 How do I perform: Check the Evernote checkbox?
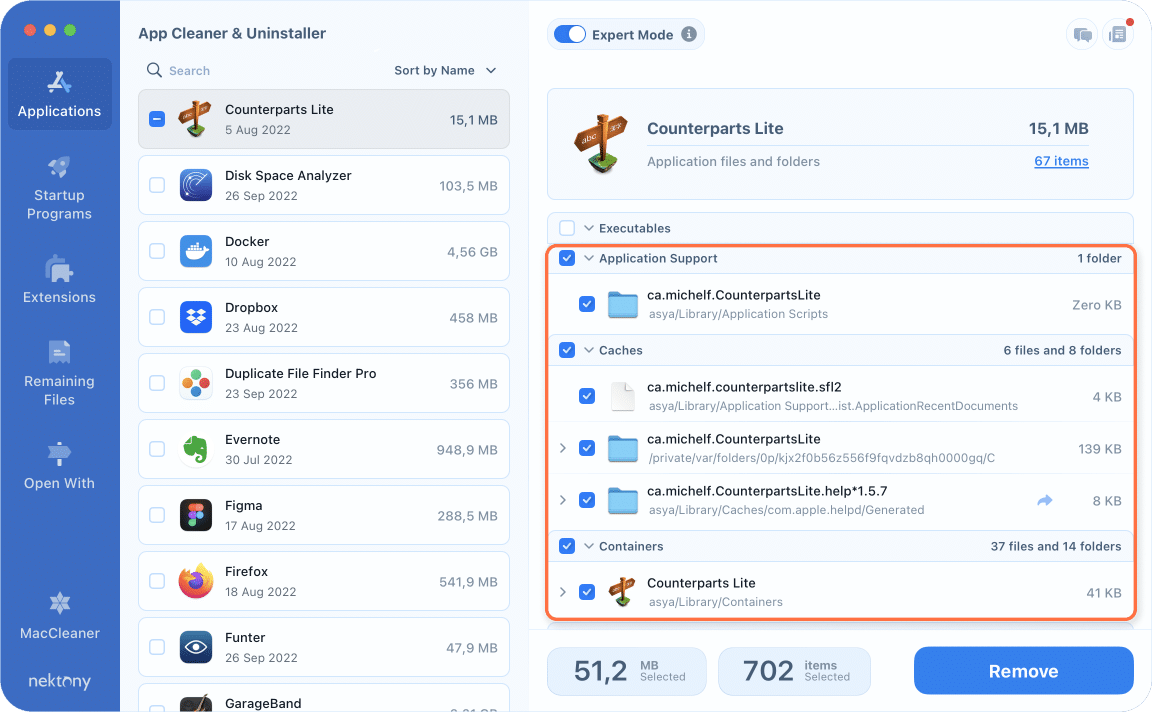click(157, 450)
